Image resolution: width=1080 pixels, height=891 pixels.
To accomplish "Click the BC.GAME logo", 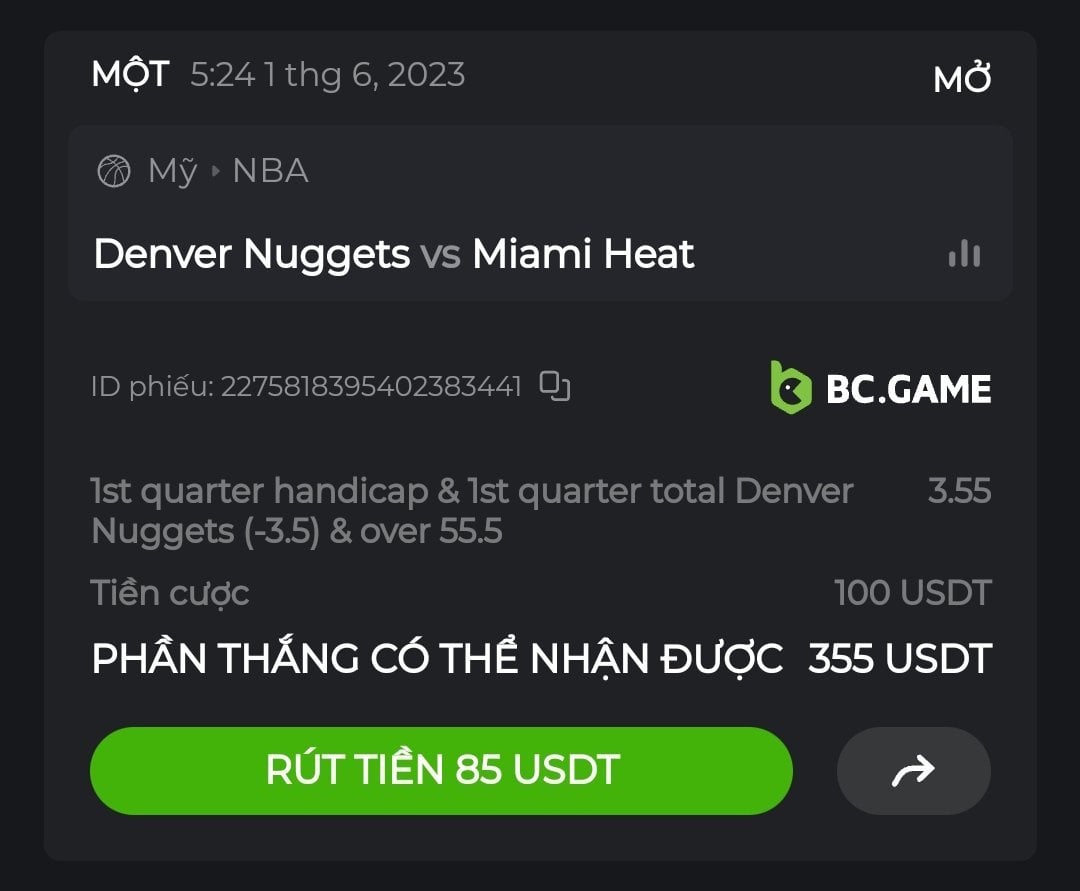I will (880, 388).
